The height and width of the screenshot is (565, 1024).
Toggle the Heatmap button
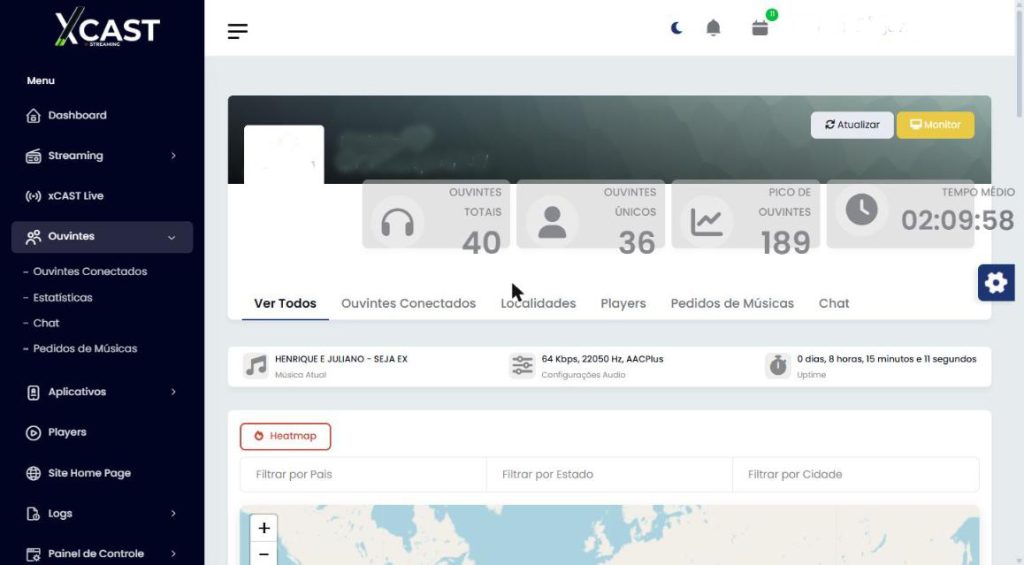tap(285, 436)
